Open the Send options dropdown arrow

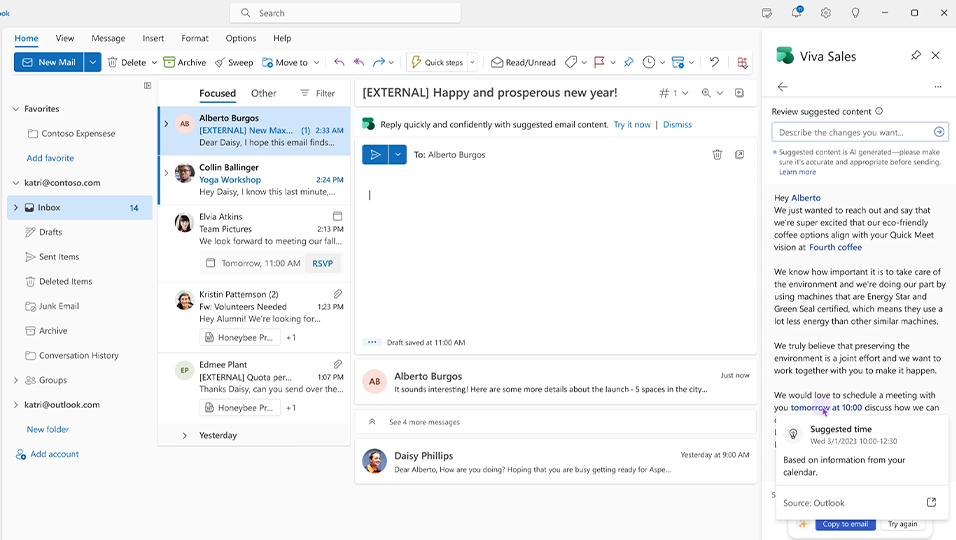coord(398,155)
